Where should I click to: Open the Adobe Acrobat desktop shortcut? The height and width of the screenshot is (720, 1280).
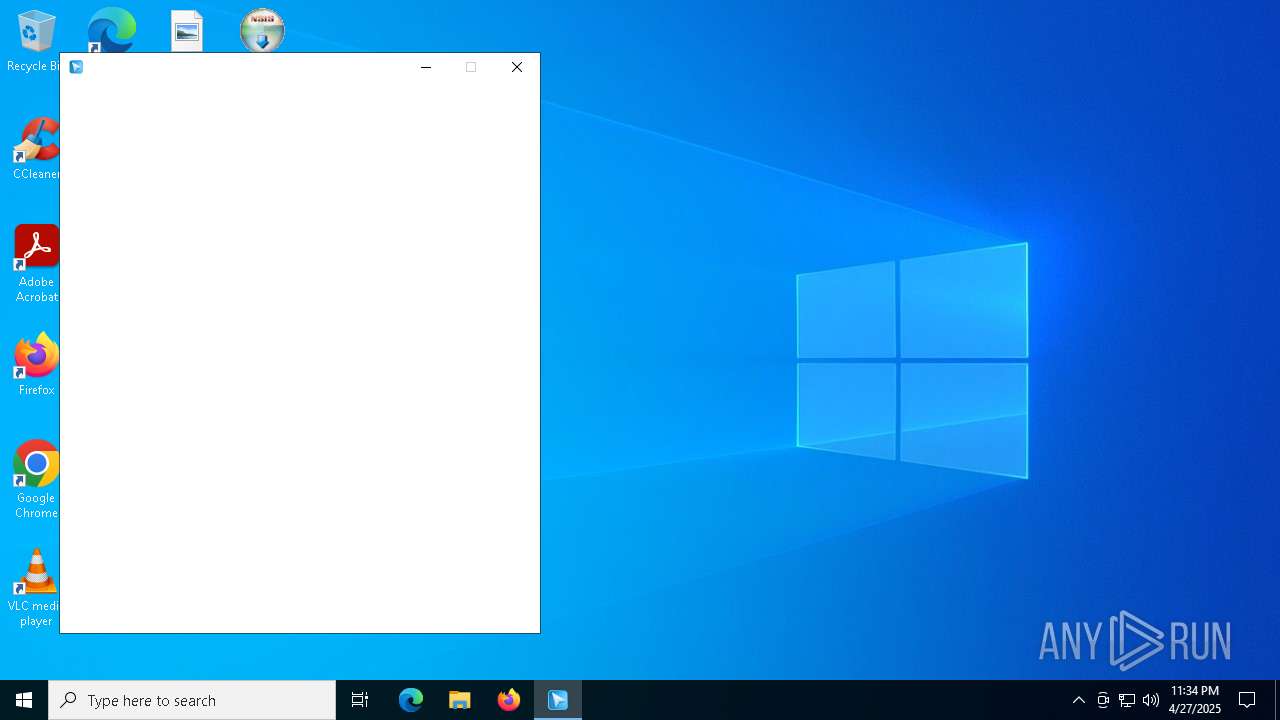36,264
